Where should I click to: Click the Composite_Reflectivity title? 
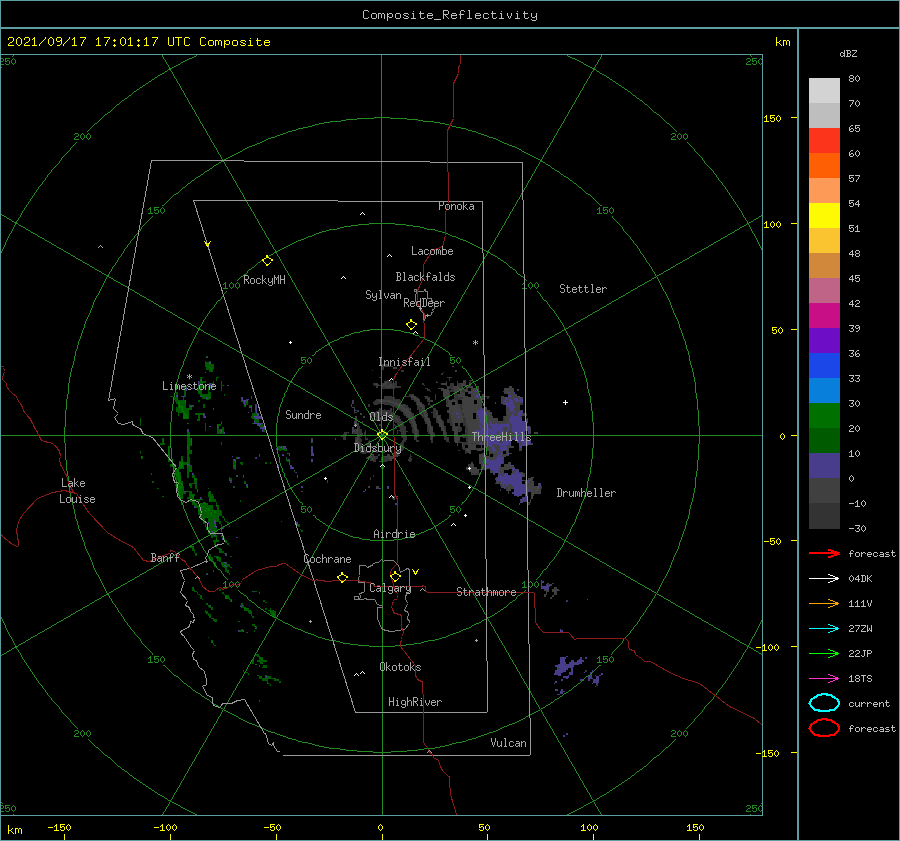pos(450,15)
